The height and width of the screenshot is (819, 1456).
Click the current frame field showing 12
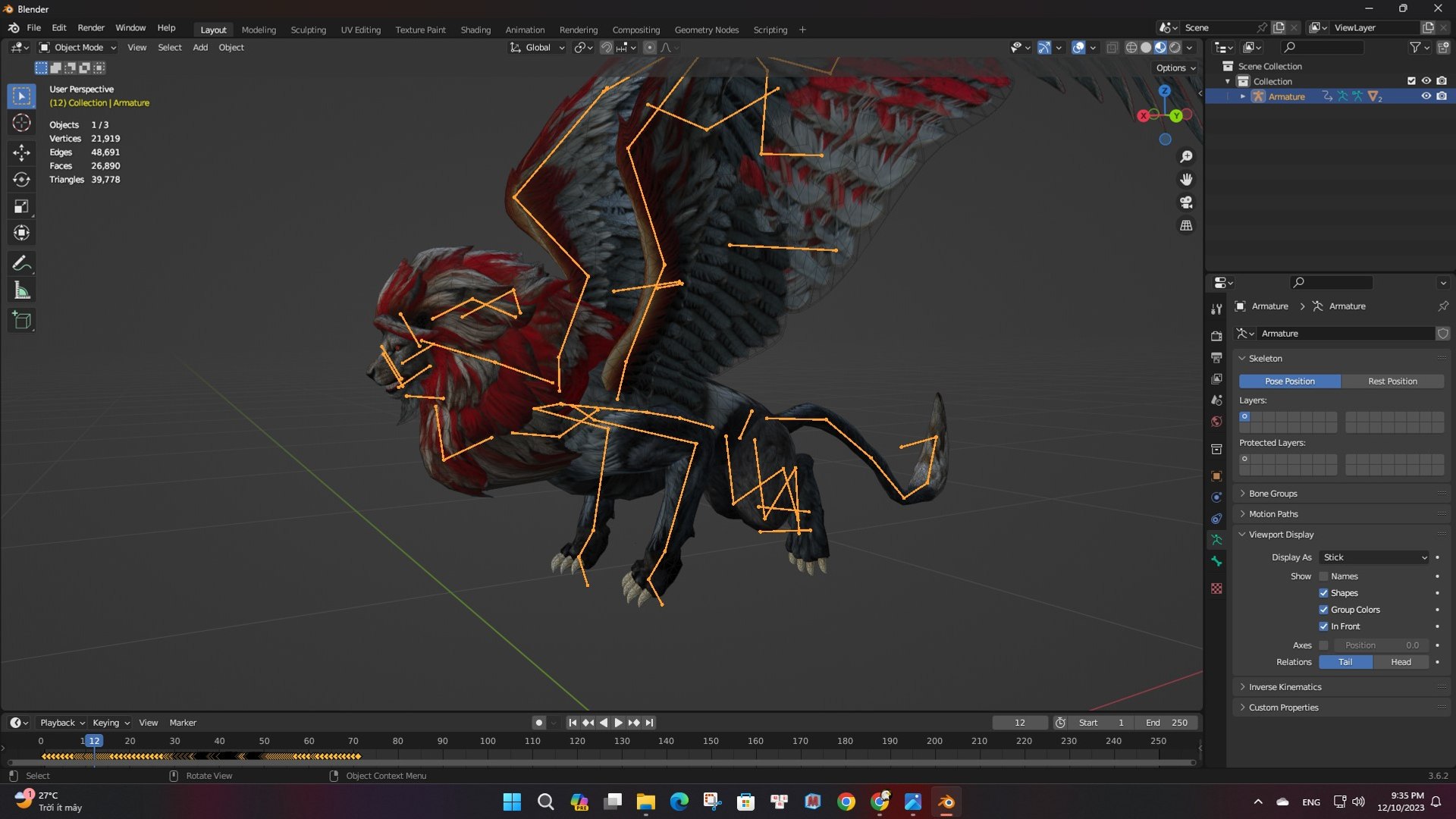click(1020, 723)
